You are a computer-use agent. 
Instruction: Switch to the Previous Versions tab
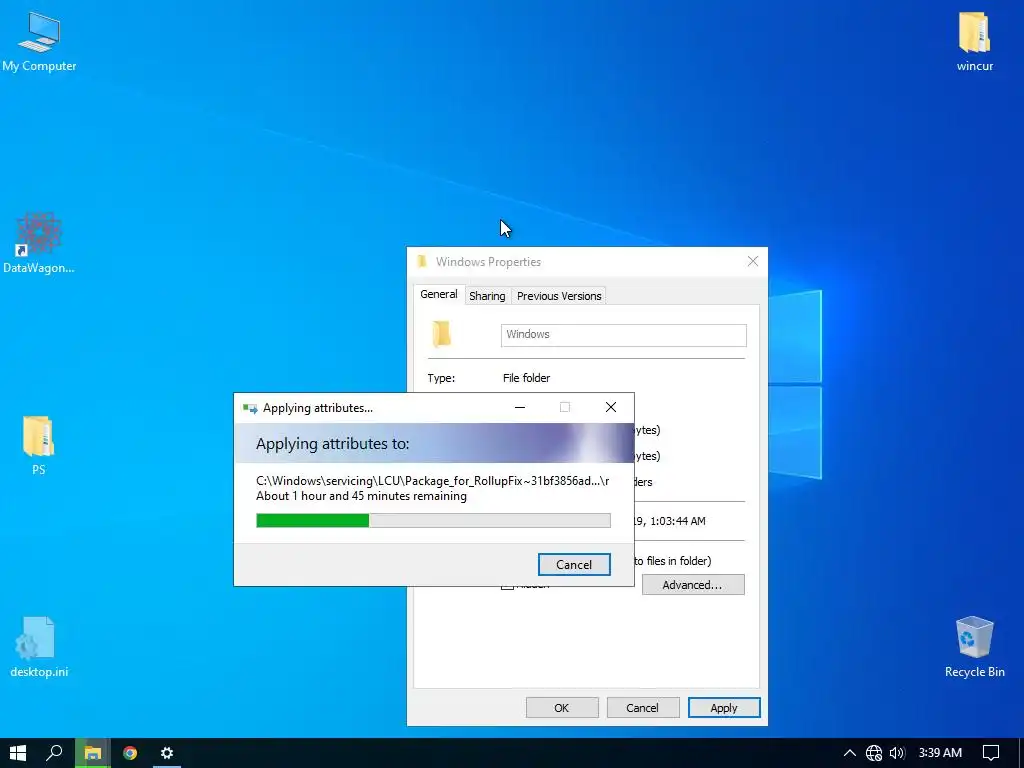click(x=559, y=296)
